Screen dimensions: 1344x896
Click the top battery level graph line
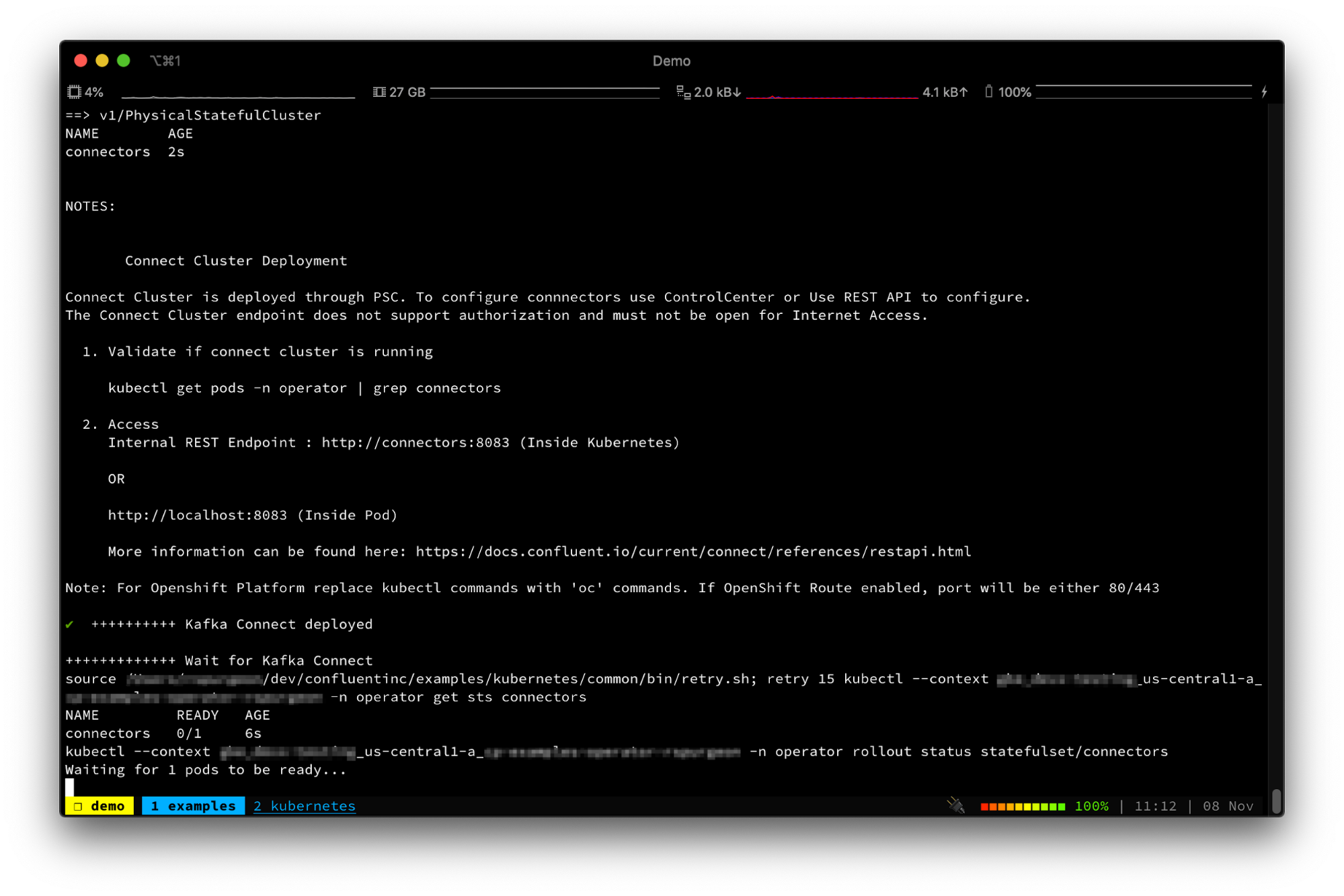tap(1144, 91)
